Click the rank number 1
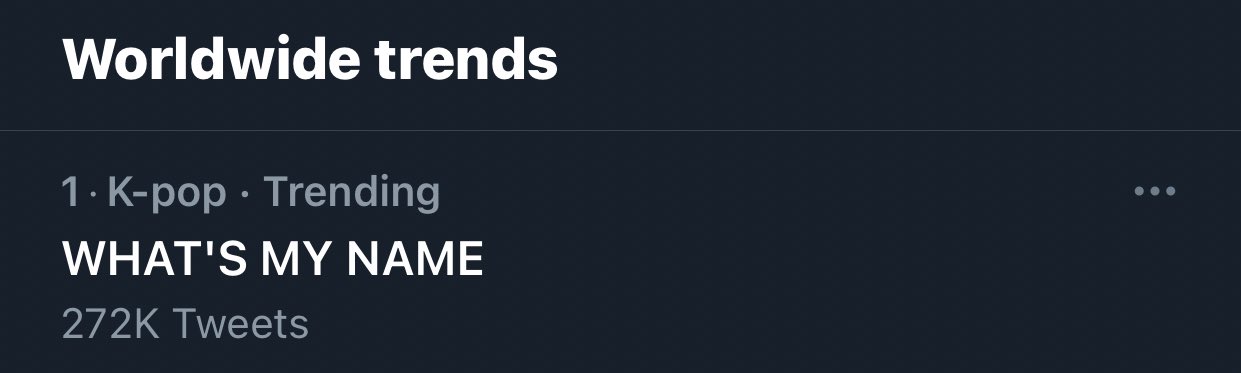Viewport: 1241px width, 373px height. coord(69,192)
